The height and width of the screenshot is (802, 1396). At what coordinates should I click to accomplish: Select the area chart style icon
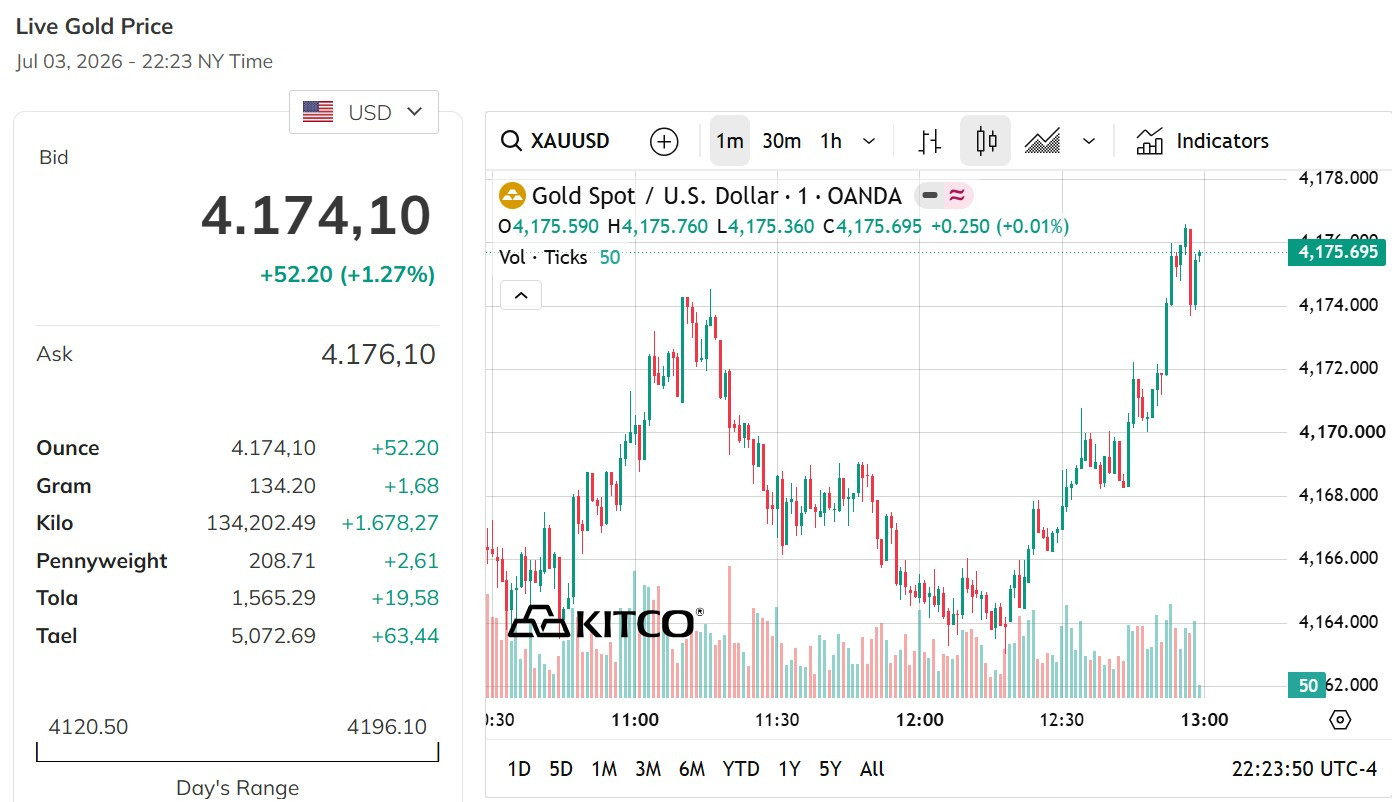pos(1043,141)
